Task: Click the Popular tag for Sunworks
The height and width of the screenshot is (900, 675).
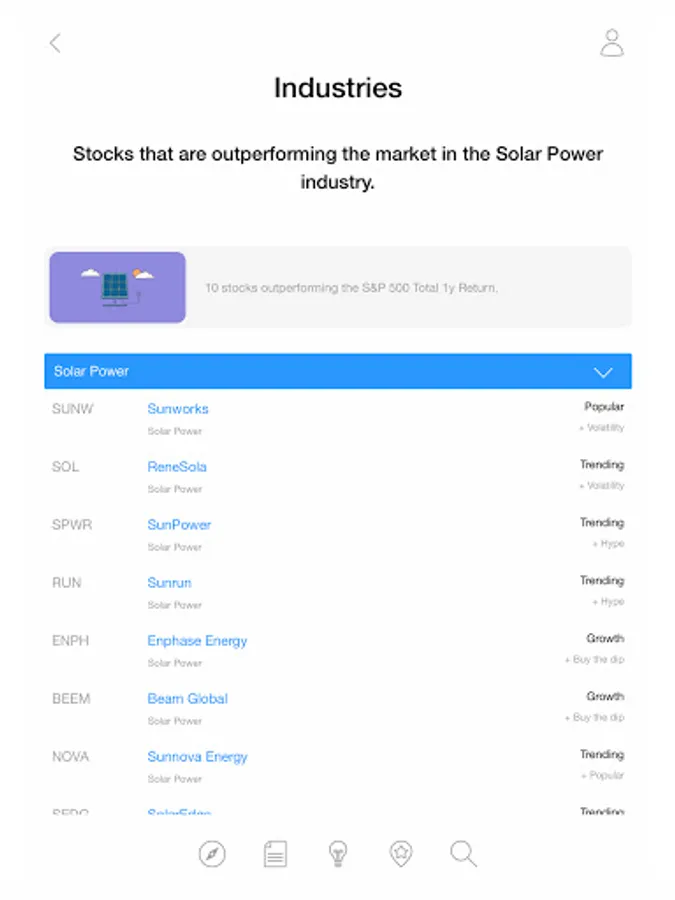Action: pos(604,407)
